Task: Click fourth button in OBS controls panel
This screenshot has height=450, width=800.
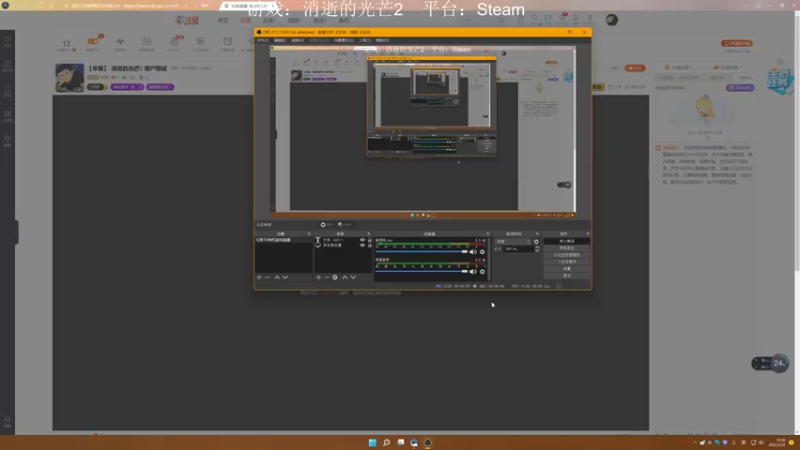Action: point(566,261)
